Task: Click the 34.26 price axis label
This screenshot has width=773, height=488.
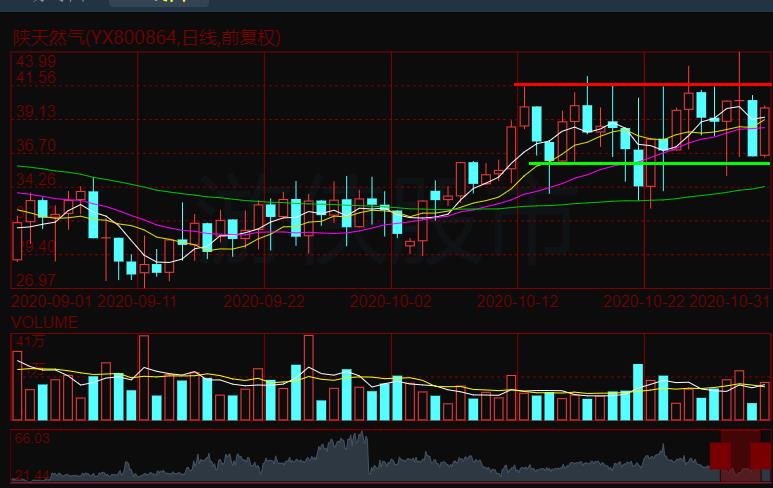Action: (36, 179)
